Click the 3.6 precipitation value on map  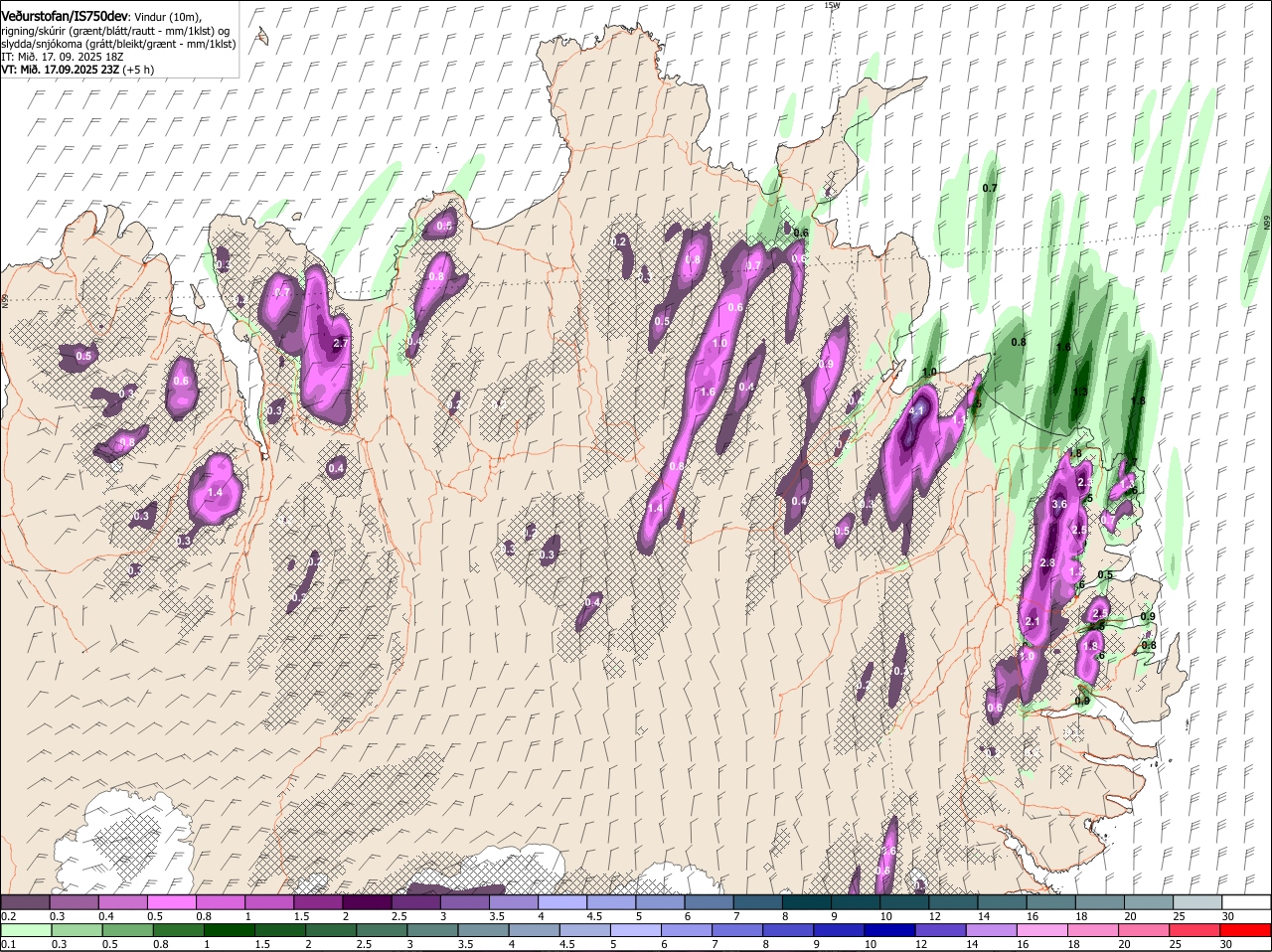tap(1059, 504)
